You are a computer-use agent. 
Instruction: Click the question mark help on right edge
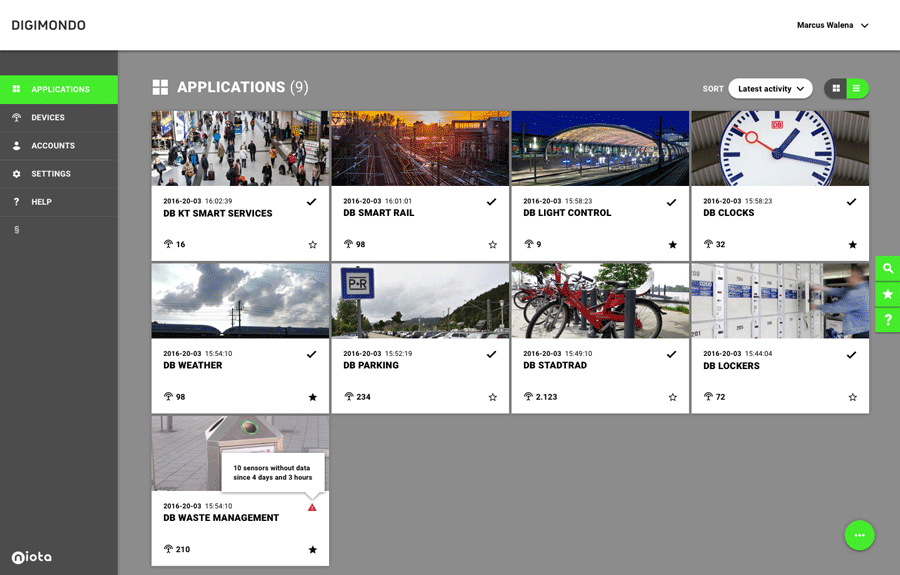[x=887, y=320]
